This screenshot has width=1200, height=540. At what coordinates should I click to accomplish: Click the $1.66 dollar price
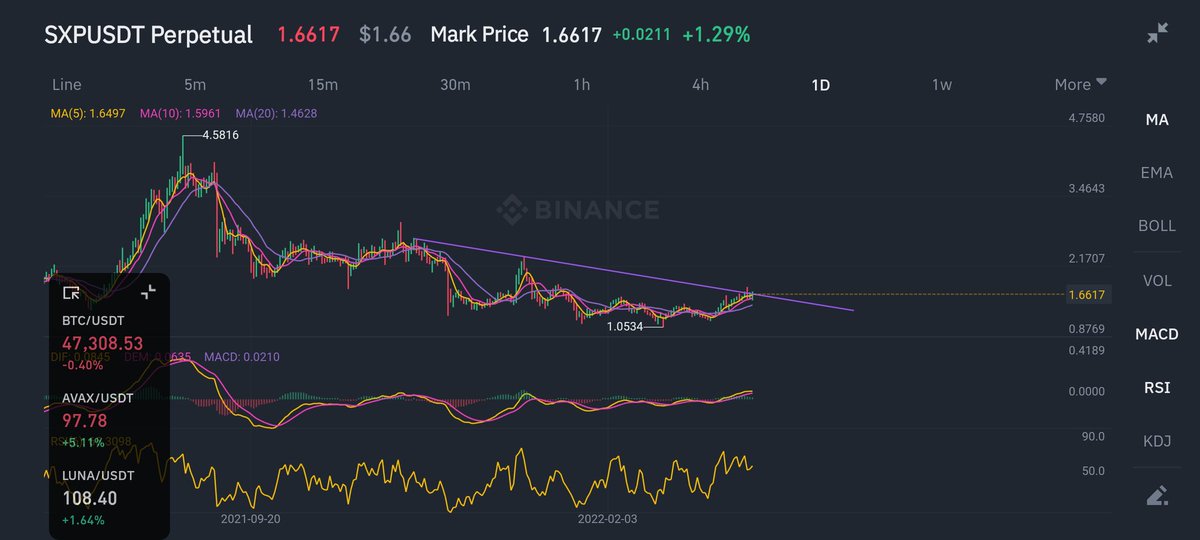click(385, 34)
